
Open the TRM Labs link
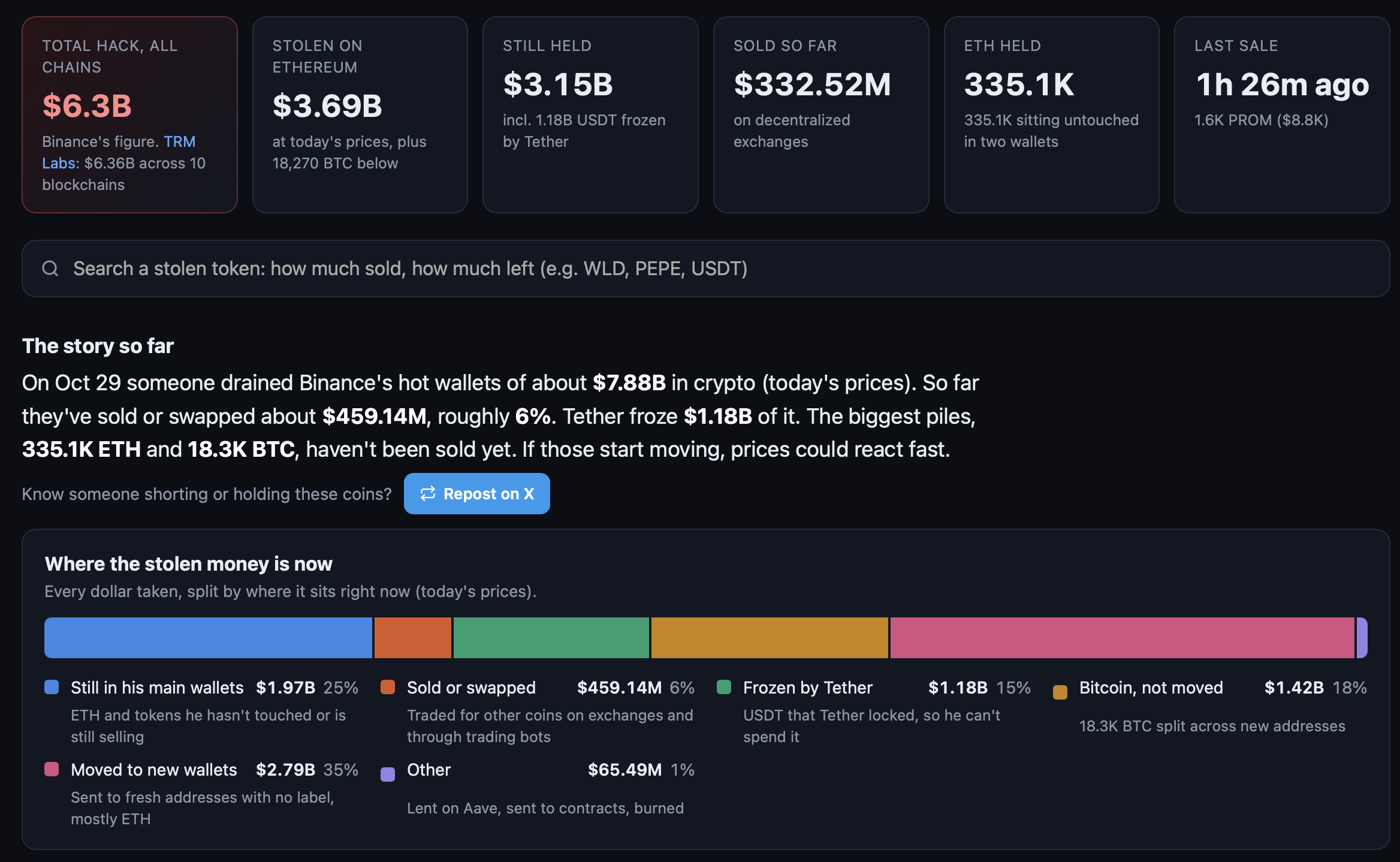click(x=119, y=152)
